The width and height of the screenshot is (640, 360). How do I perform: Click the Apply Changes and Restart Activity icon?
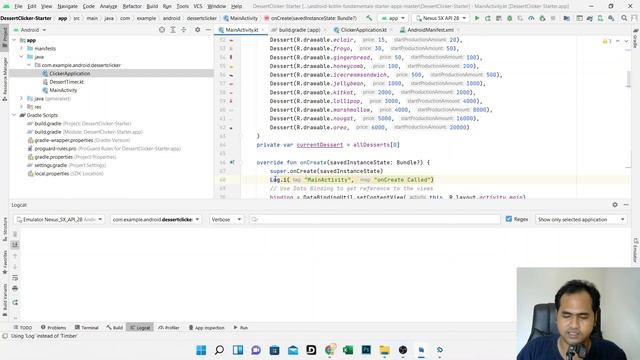pyautogui.click(x=488, y=18)
